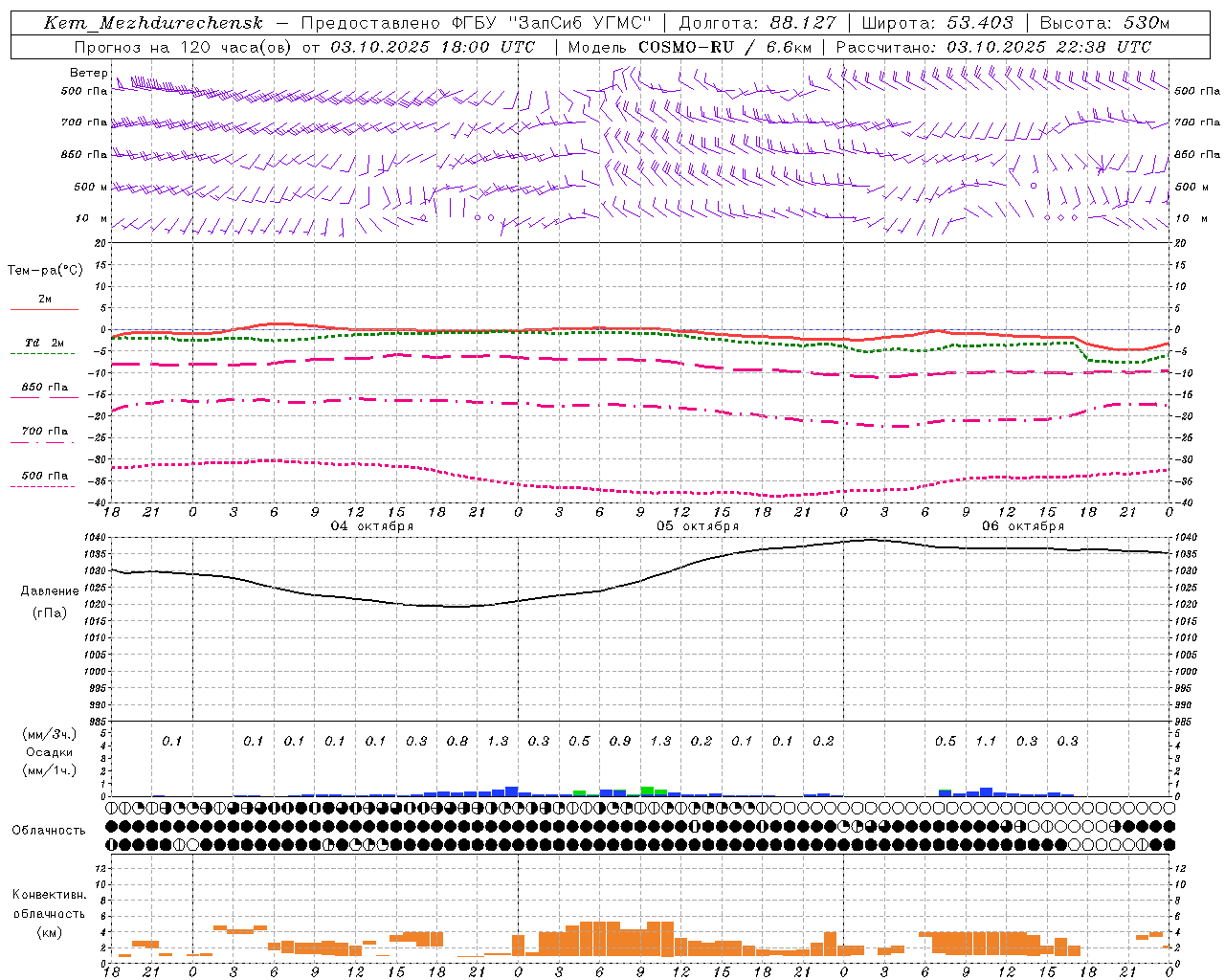Click the 'Осадки' precipitation label
This screenshot has height=980, width=1225.
(50, 752)
